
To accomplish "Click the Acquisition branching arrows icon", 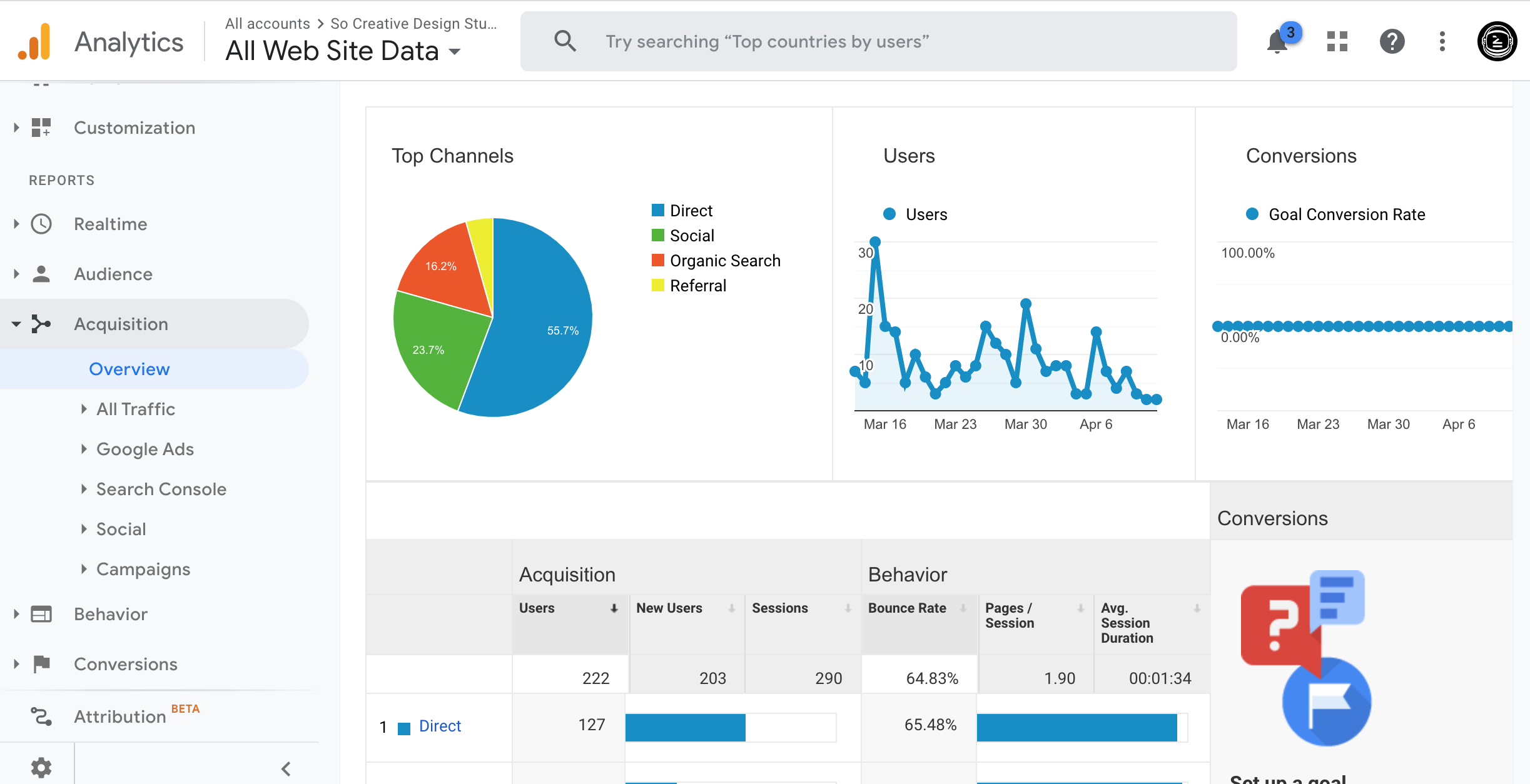I will click(x=41, y=324).
